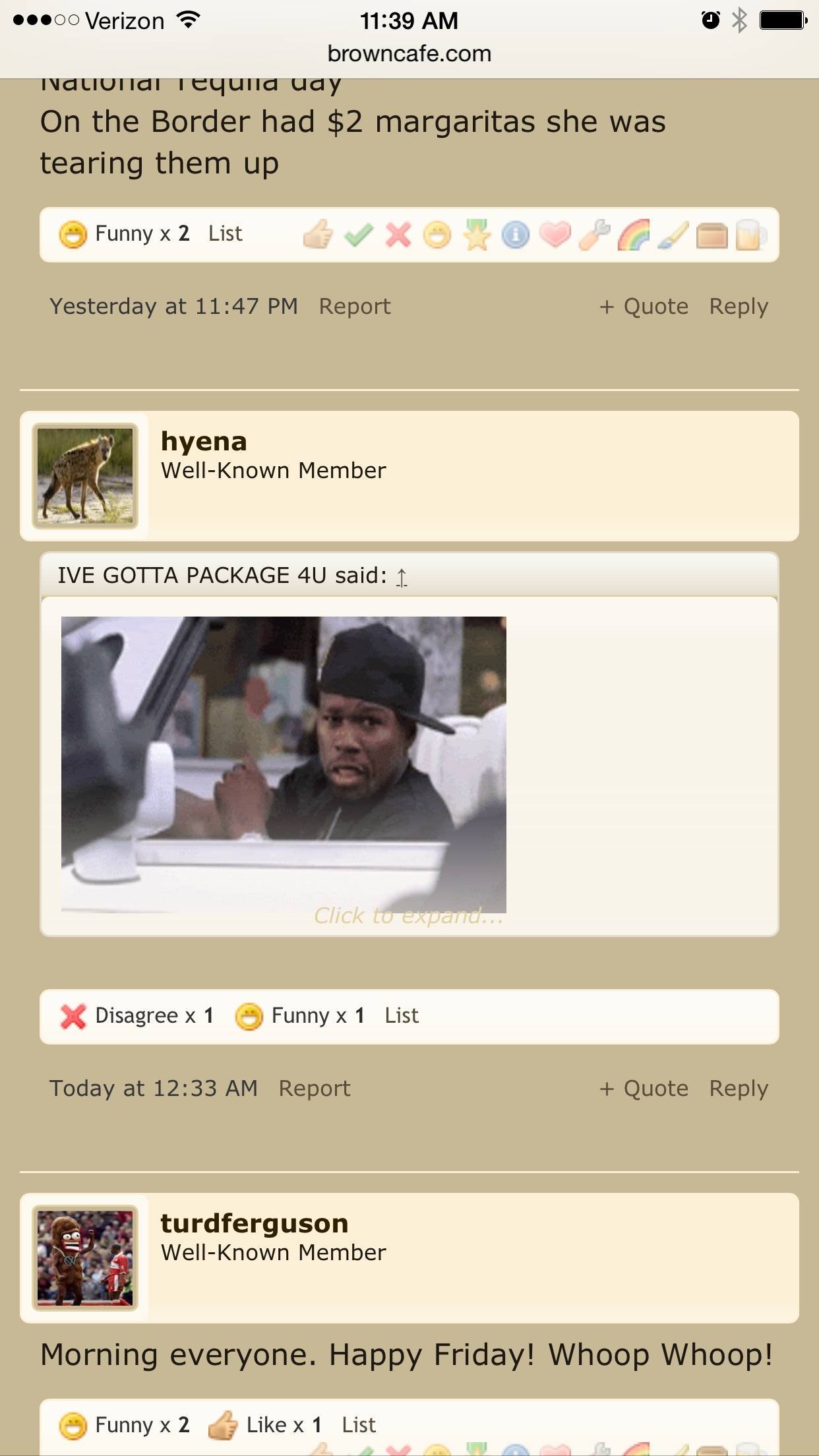Screen dimensions: 819x1456
Task: Click the red X Disagree icon in rating row
Action: (x=398, y=235)
